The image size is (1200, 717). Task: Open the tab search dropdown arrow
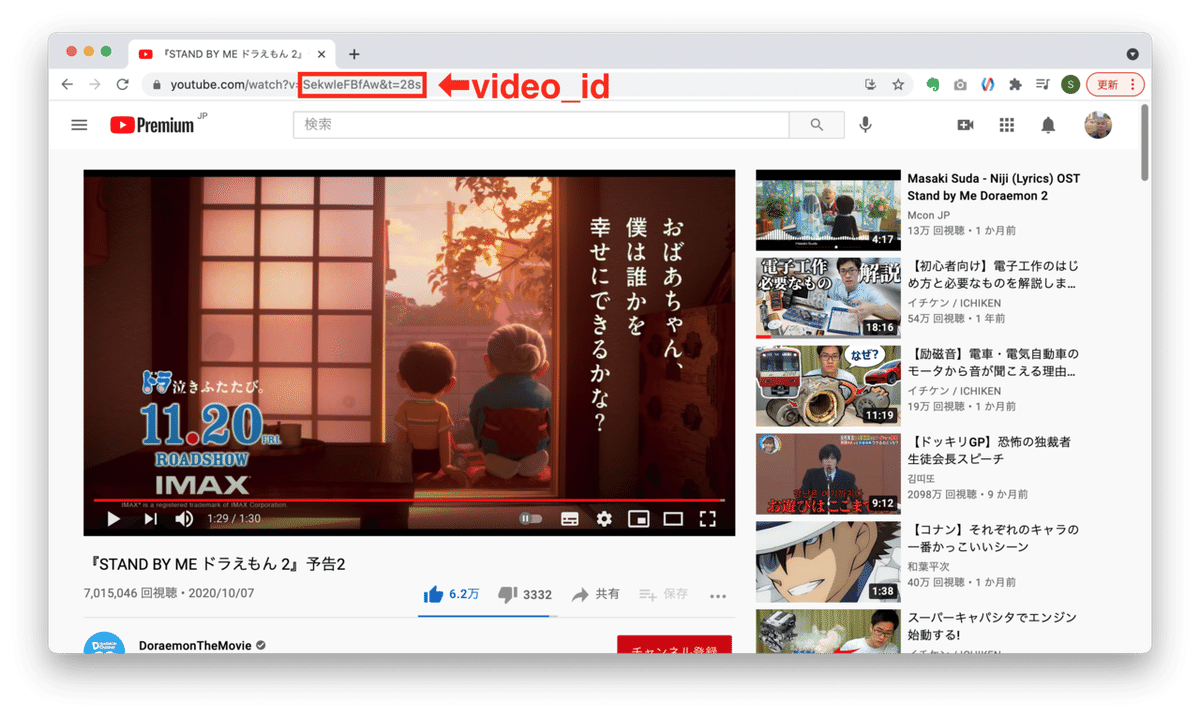[x=1132, y=54]
